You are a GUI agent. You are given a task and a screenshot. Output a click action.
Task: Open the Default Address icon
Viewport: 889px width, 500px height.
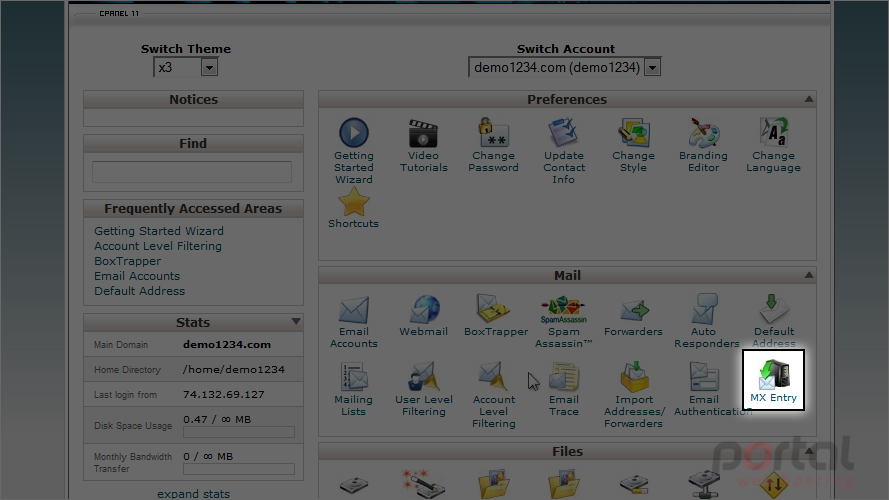(773, 308)
